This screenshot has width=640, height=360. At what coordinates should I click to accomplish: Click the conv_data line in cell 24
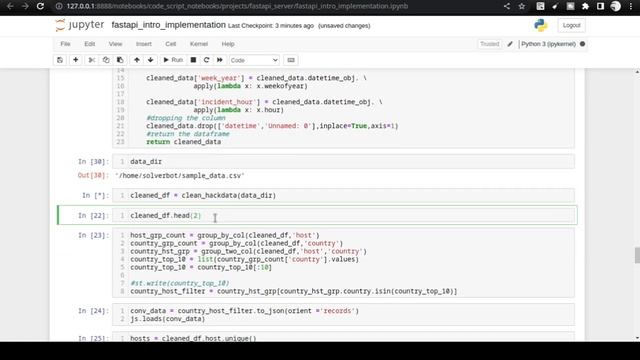click(x=244, y=311)
